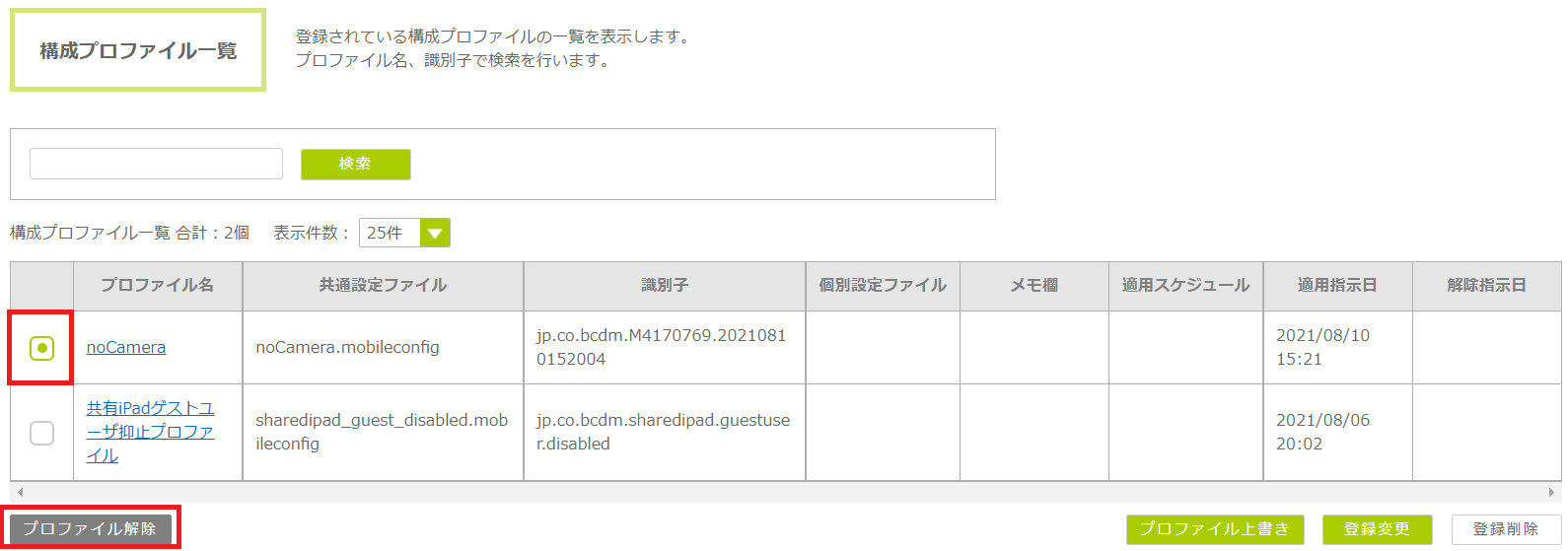
Task: Click the 共通設定ファイル column header
Action: [383, 286]
